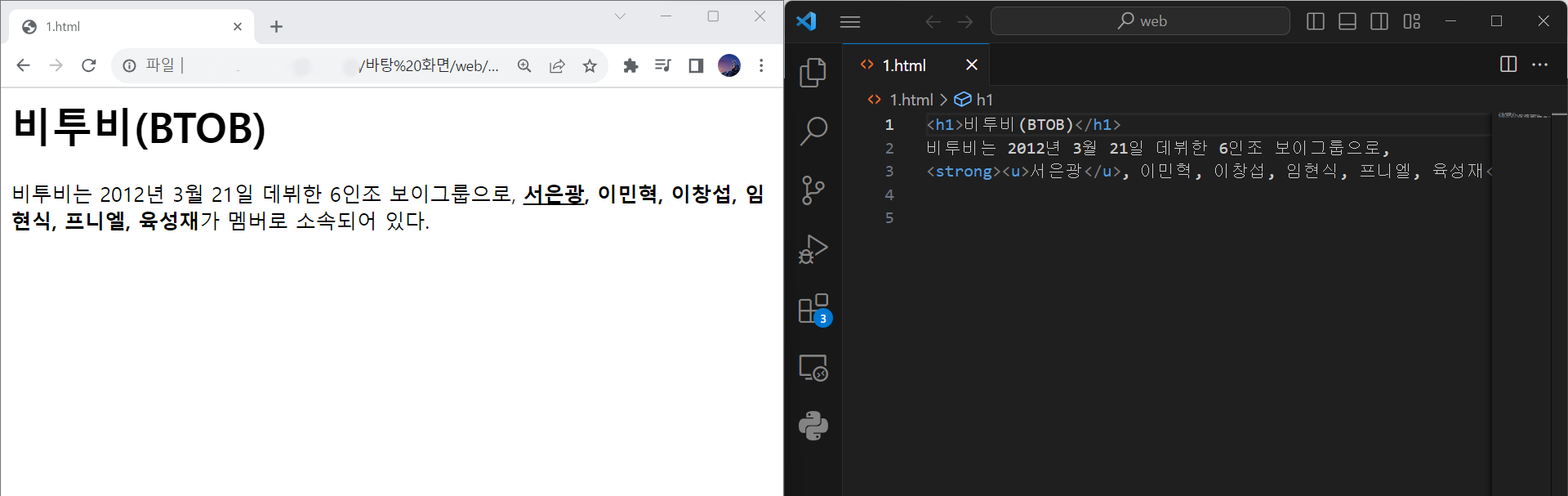Image resolution: width=1568 pixels, height=496 pixels.
Task: Reload the page in Chrome
Action: coord(89,65)
